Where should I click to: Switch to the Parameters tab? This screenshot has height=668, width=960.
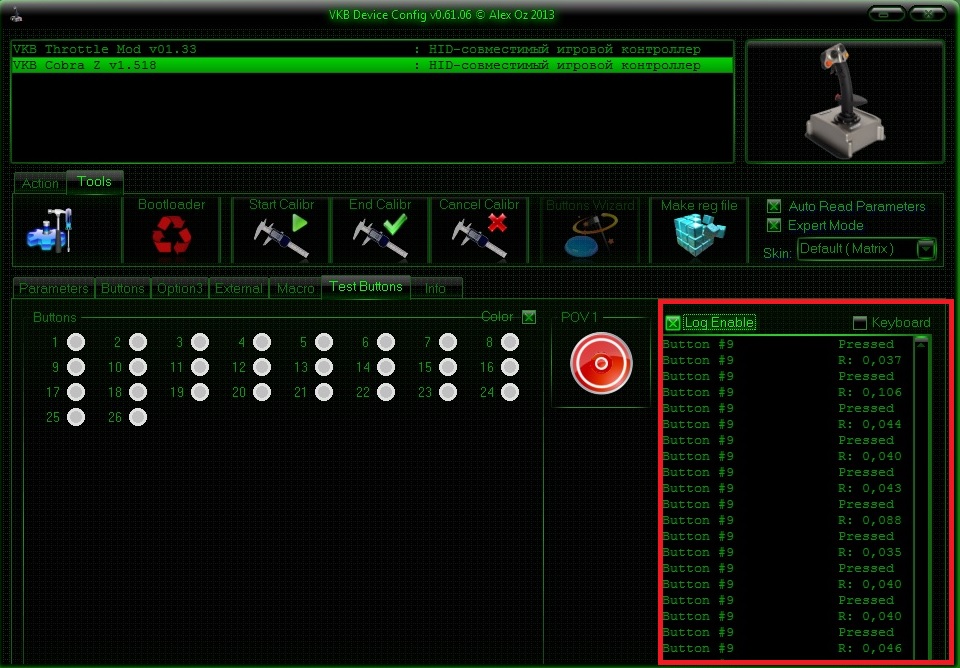[53, 288]
